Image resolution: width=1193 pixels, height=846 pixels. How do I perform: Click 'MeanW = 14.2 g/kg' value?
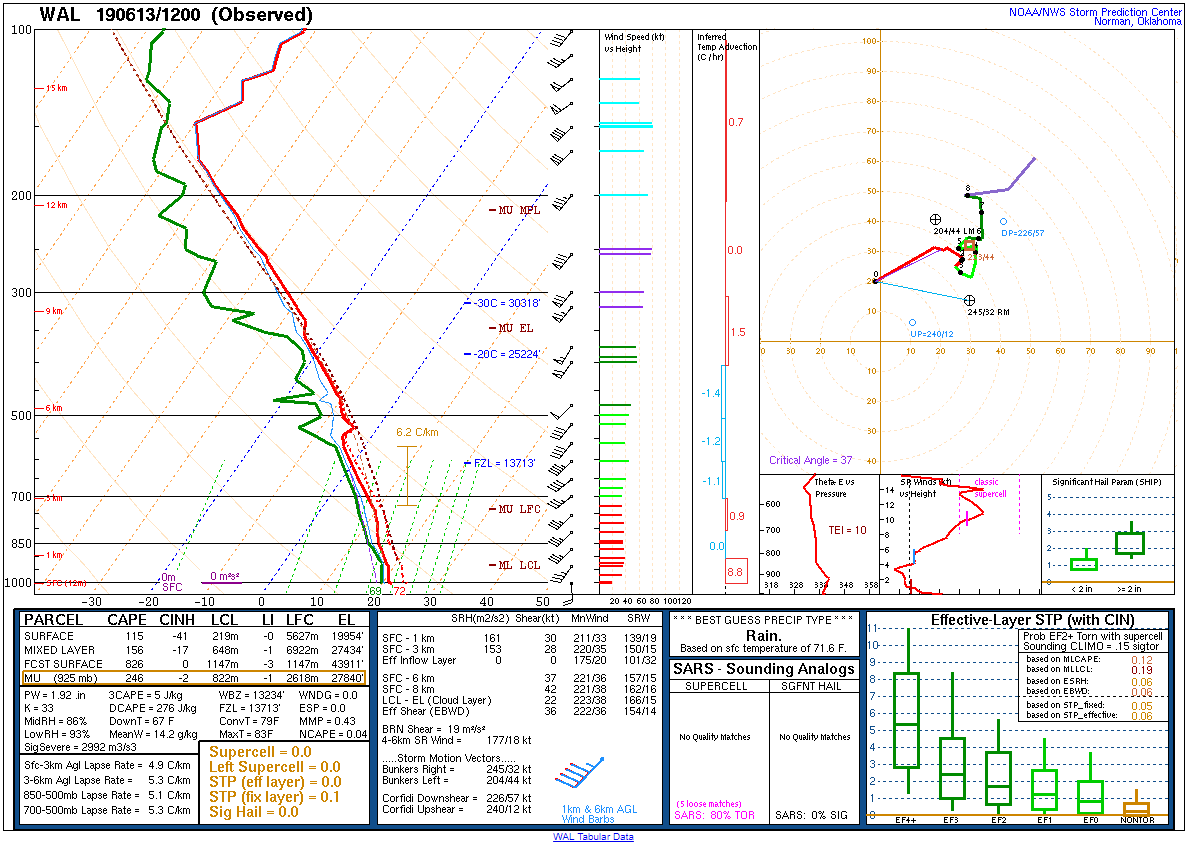[x=153, y=734]
